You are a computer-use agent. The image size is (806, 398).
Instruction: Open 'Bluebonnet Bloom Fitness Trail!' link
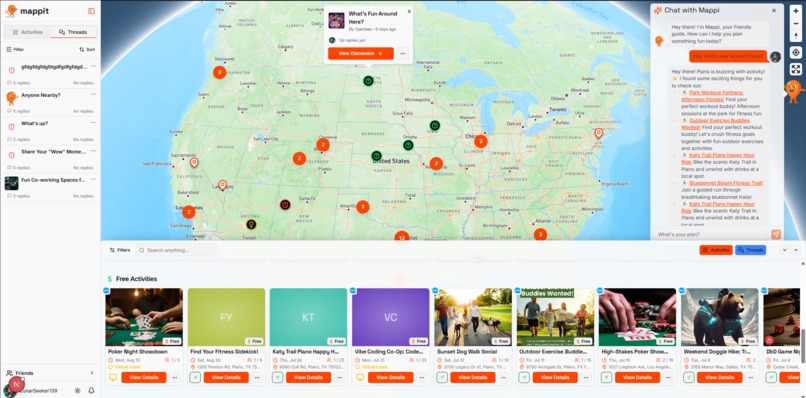pos(725,183)
